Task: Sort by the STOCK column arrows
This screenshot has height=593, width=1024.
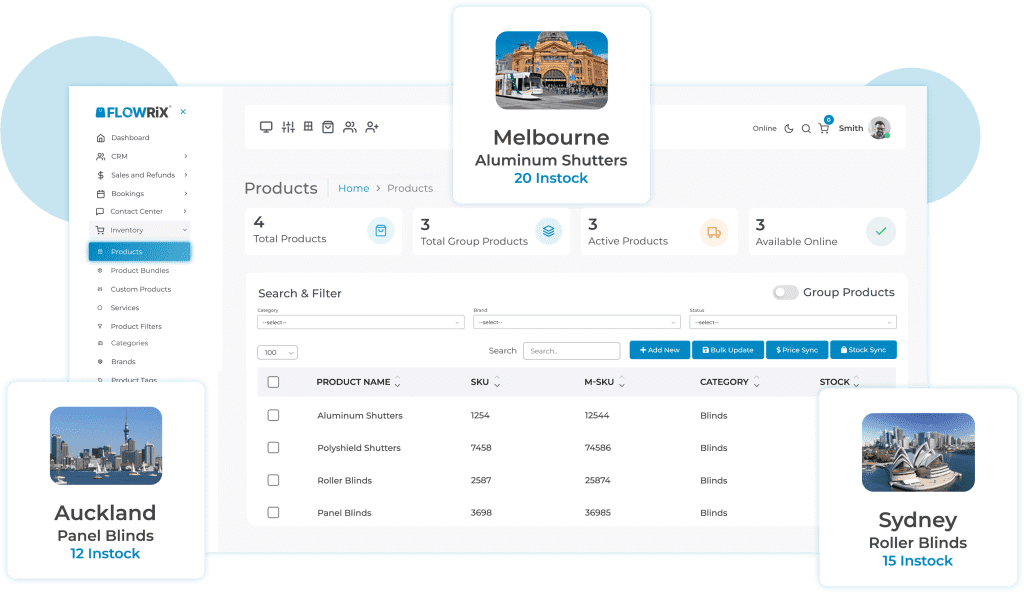Action: tap(856, 382)
